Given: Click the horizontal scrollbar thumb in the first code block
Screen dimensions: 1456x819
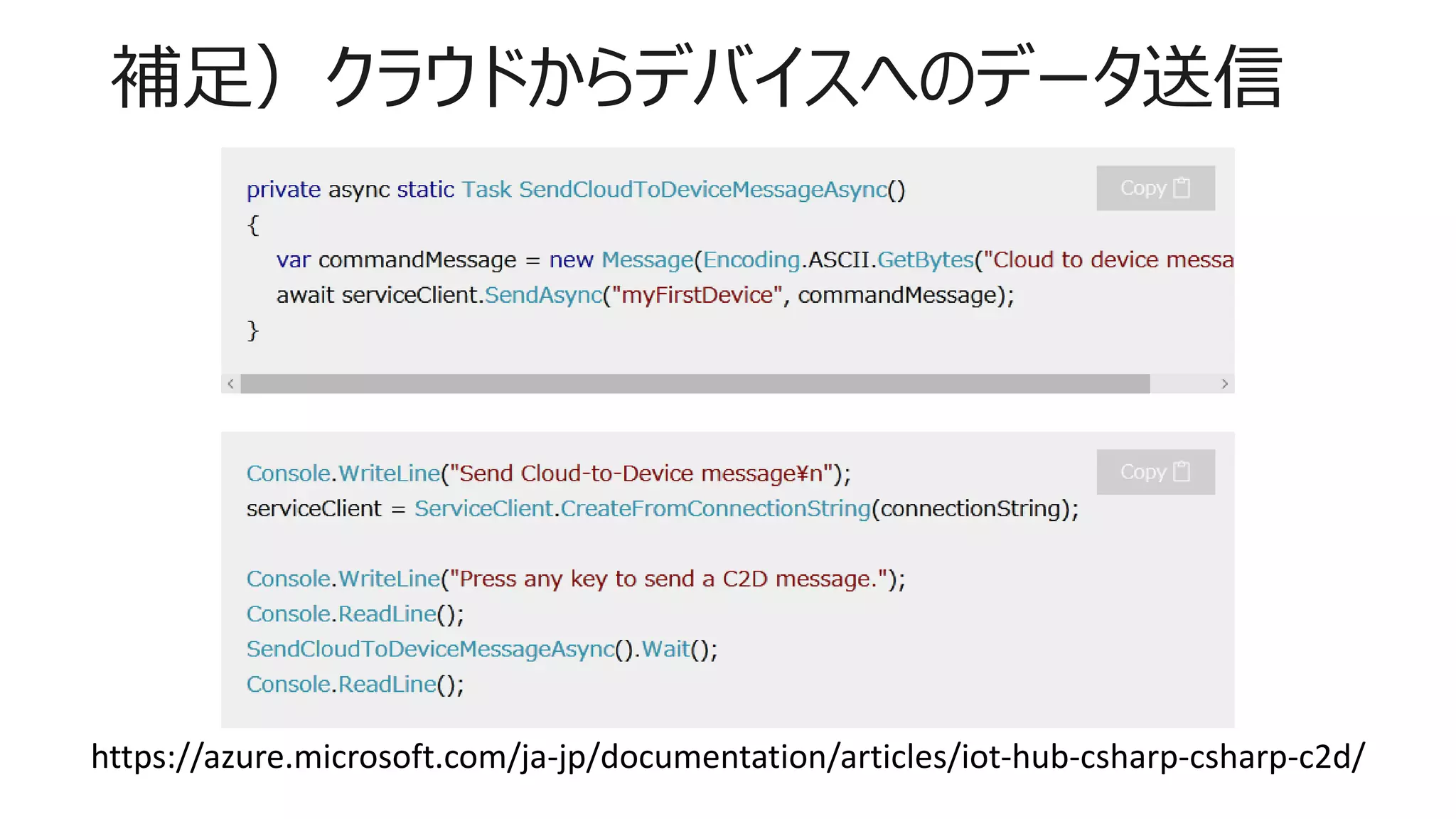Looking at the screenshot, I should (695, 384).
